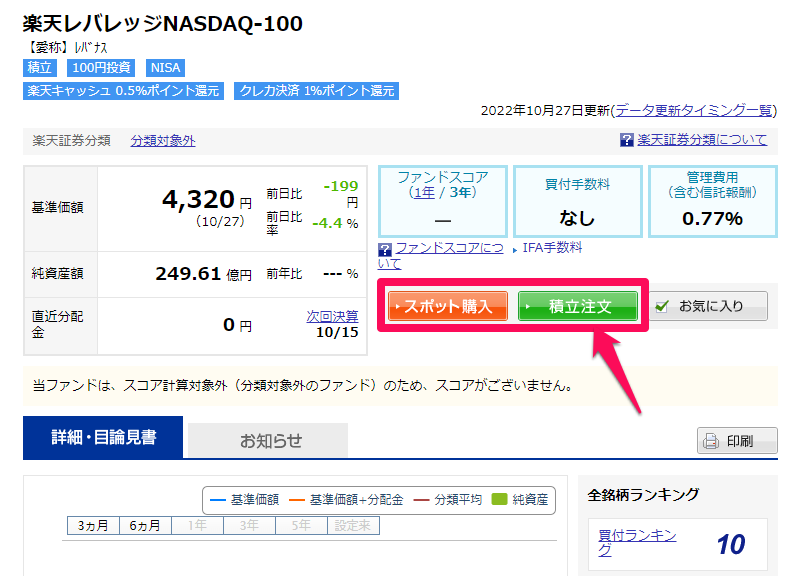Toggle the お気に入り favorite checkbox
The height and width of the screenshot is (576, 789).
(x=662, y=306)
